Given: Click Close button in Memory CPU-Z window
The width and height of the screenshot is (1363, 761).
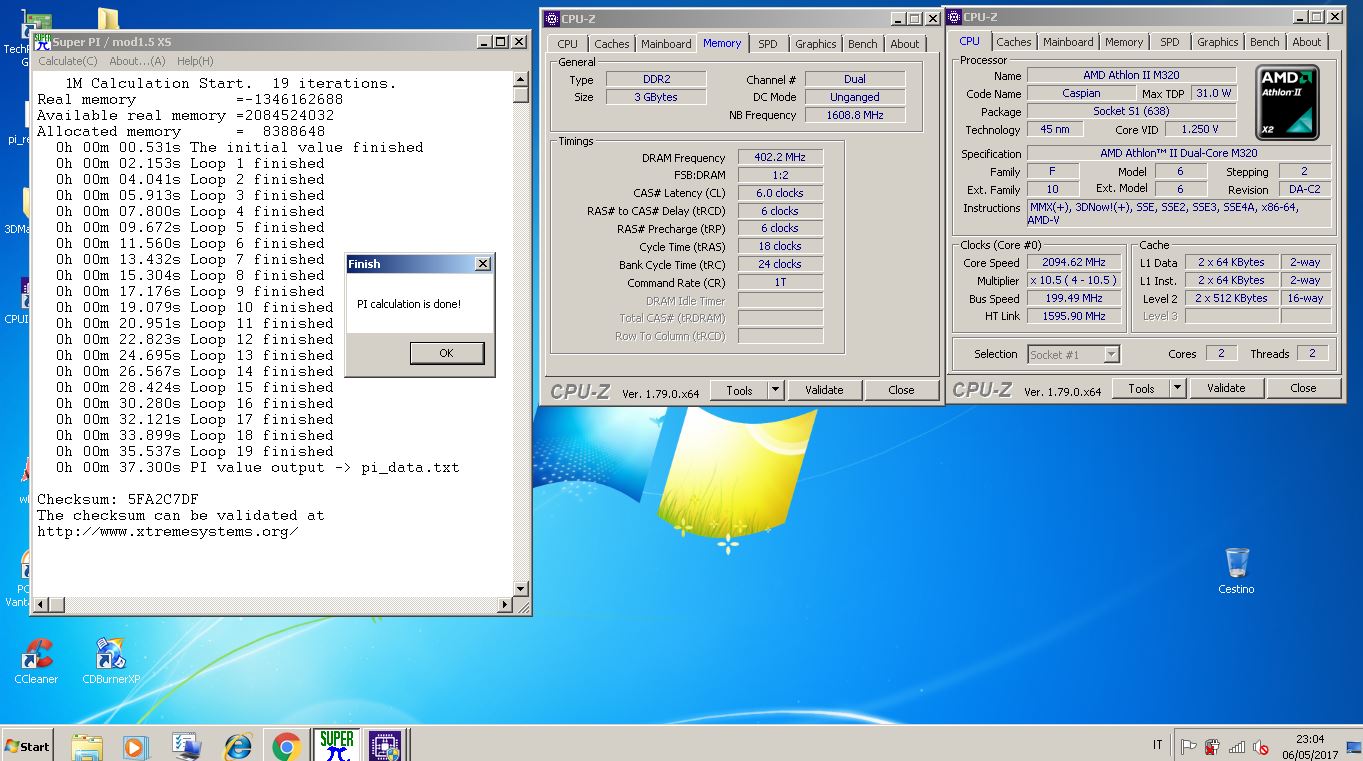Looking at the screenshot, I should (901, 390).
